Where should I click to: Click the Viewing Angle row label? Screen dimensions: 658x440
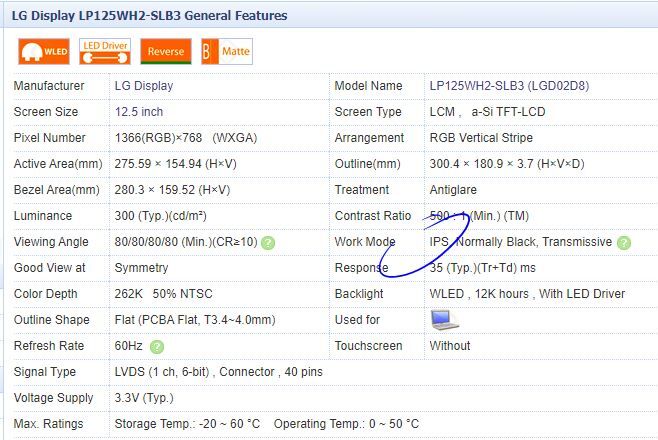pyautogui.click(x=51, y=242)
